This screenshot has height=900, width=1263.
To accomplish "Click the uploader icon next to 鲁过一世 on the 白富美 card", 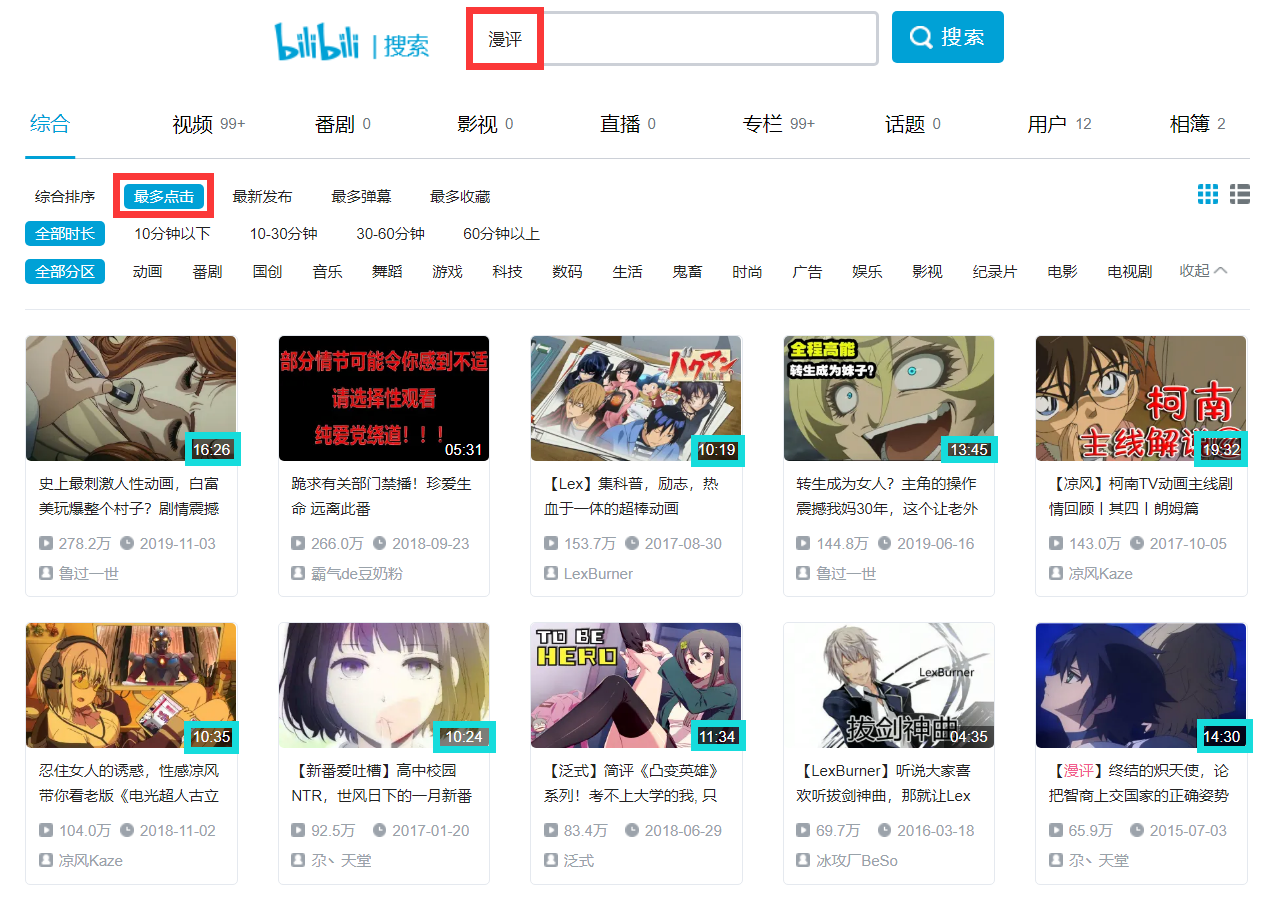I will (x=46, y=573).
